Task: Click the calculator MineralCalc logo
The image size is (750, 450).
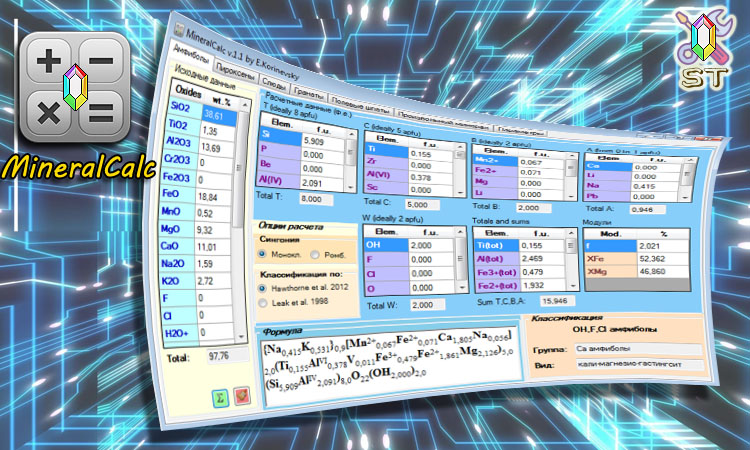Action: point(75,87)
